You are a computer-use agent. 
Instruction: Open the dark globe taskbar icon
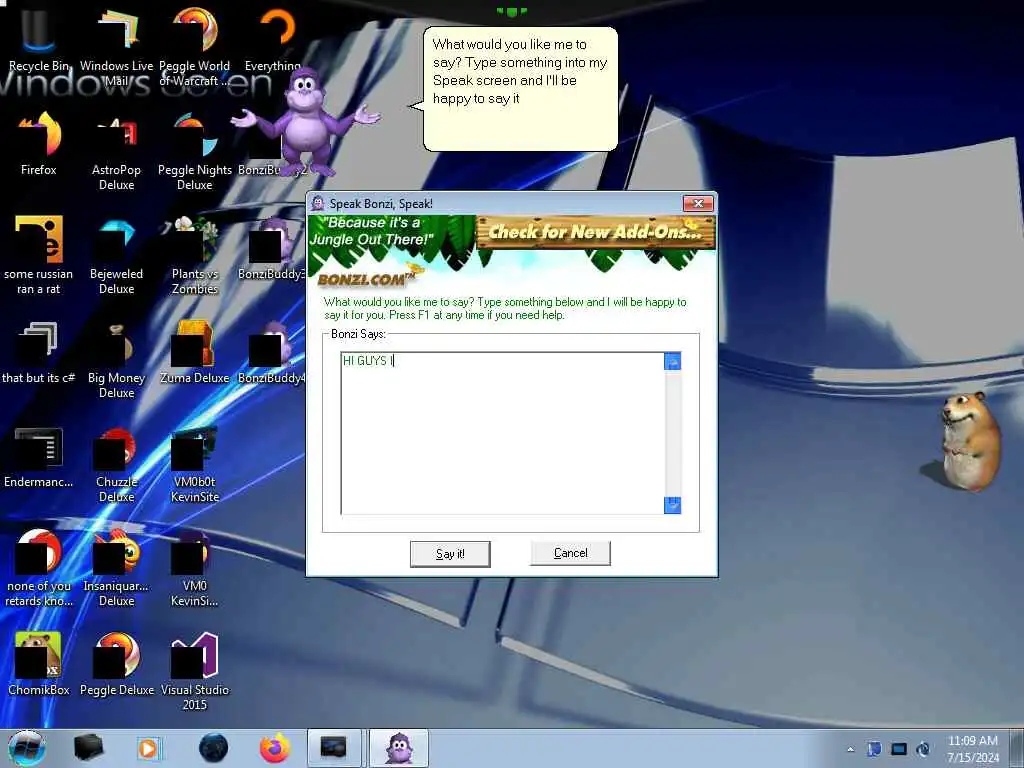coord(214,748)
